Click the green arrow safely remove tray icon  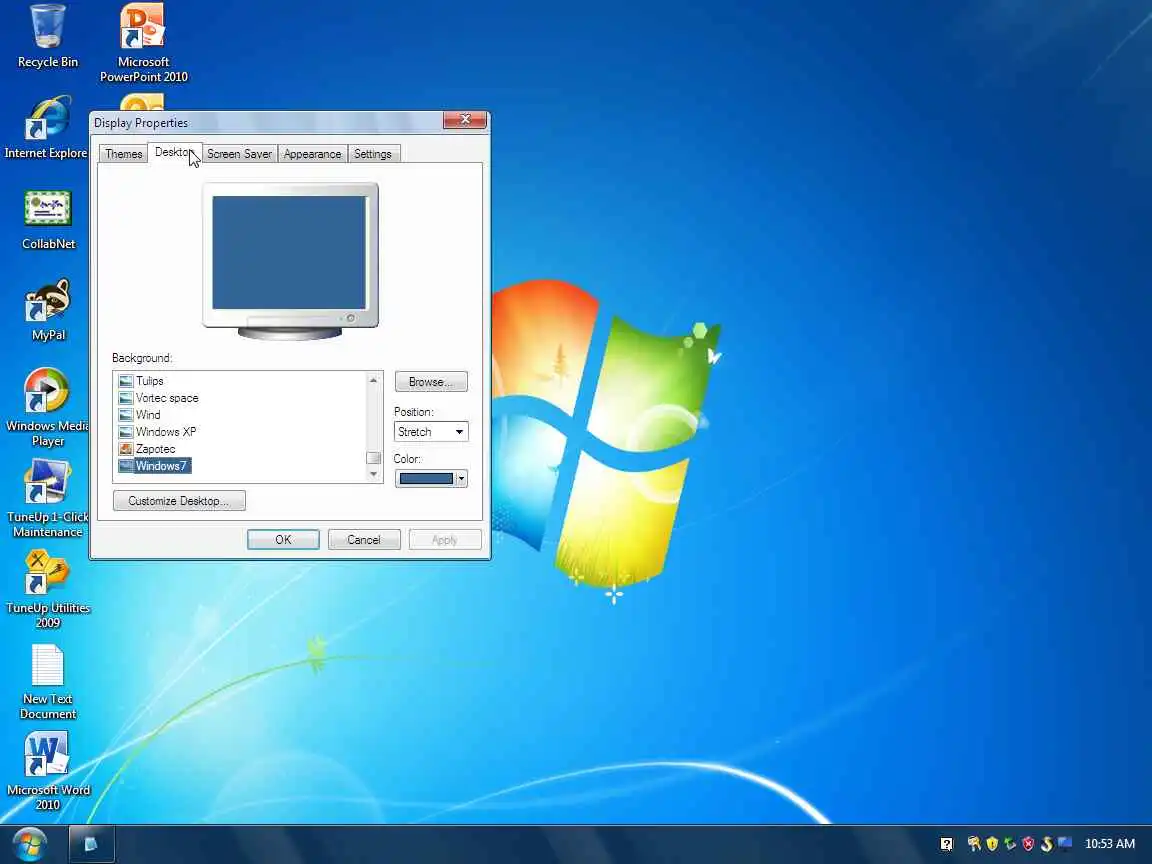(1010, 844)
